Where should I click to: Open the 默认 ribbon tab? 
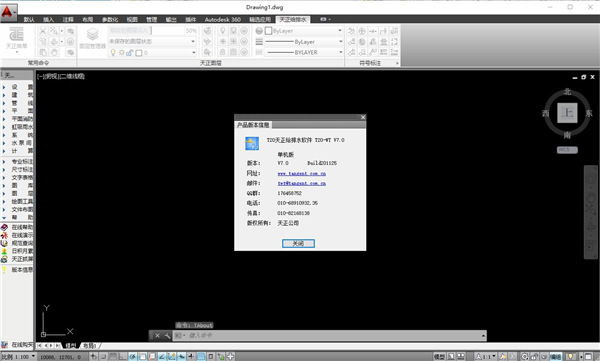coord(29,20)
